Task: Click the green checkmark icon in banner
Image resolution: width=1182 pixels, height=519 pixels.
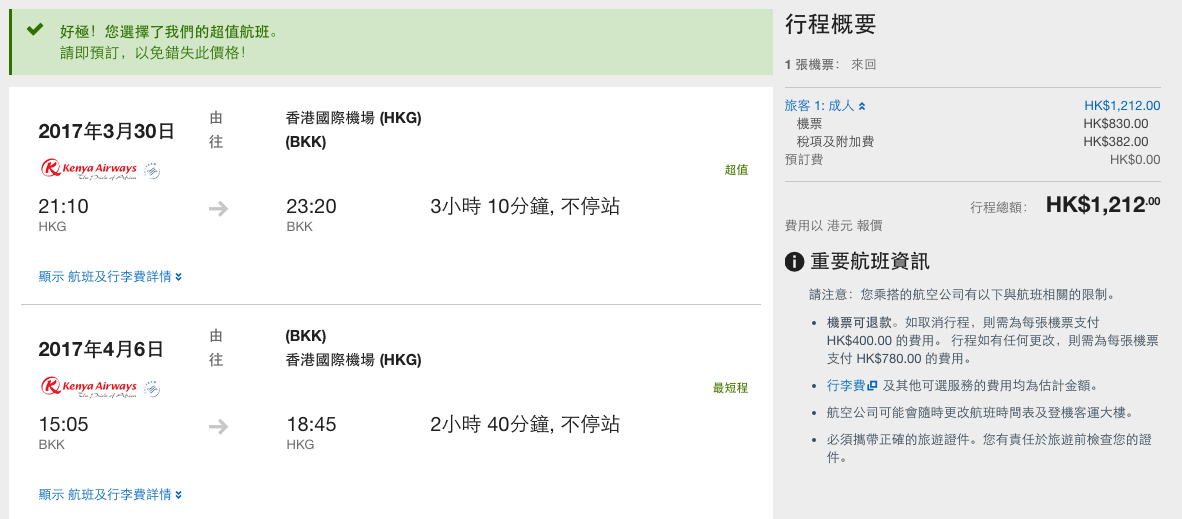Action: tap(34, 30)
